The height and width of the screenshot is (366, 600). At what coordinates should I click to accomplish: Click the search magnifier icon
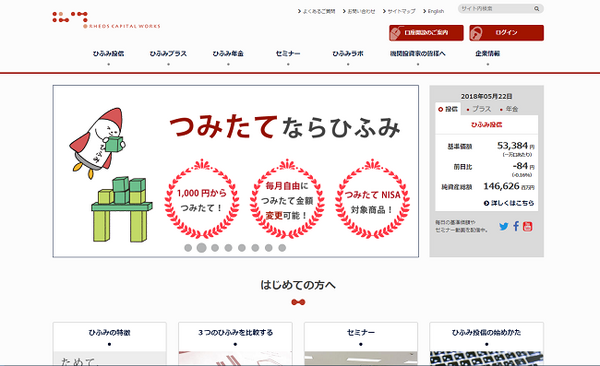pyautogui.click(x=536, y=8)
